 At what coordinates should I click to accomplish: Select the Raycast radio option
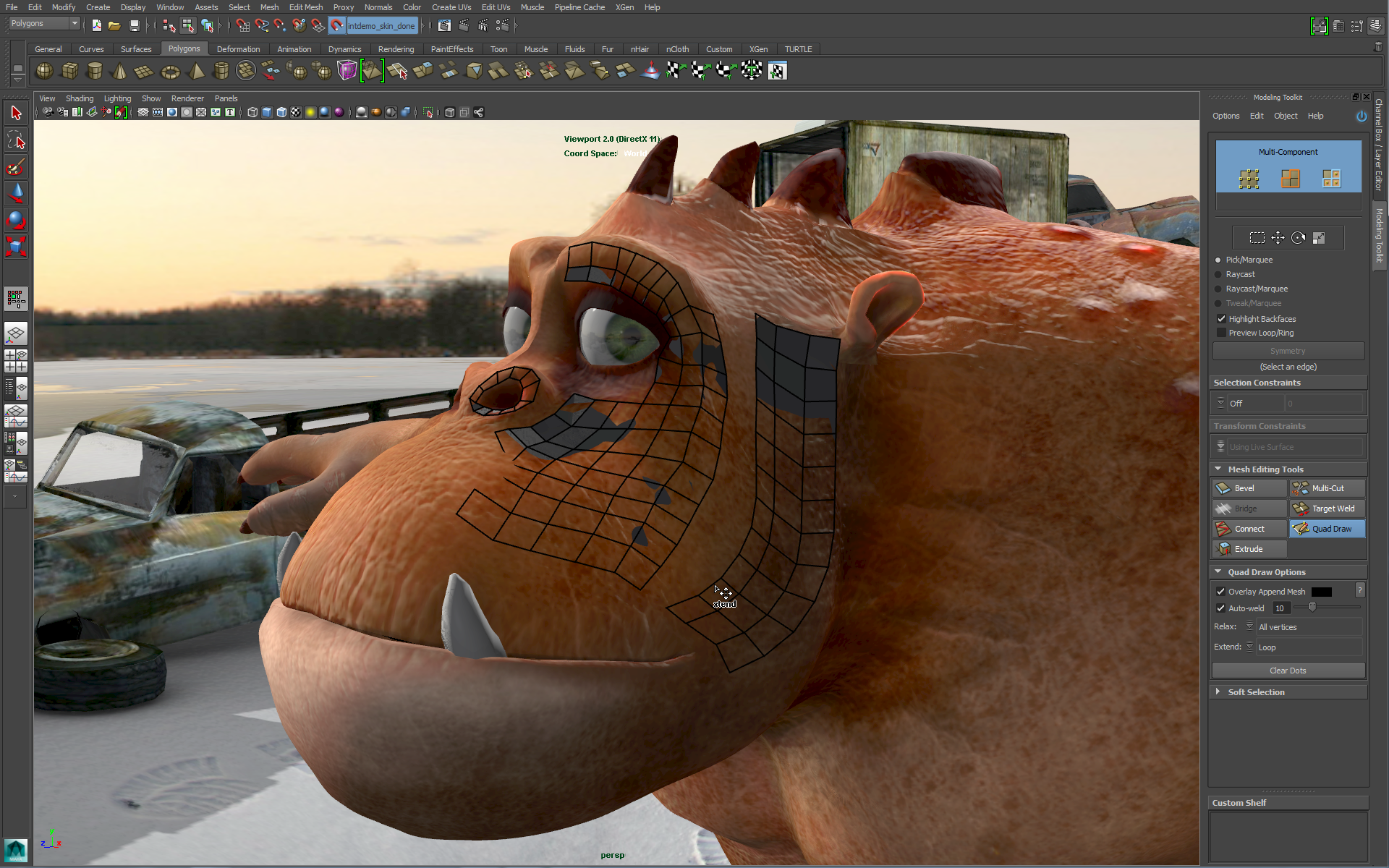click(1218, 275)
